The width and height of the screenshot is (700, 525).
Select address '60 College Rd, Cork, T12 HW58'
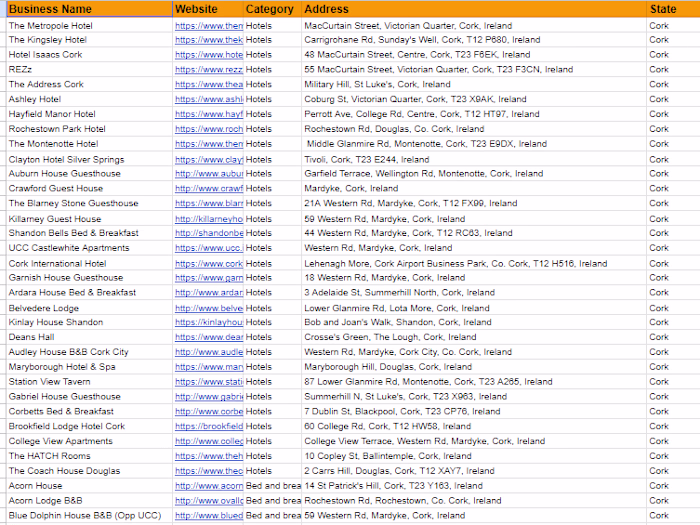click(474, 426)
